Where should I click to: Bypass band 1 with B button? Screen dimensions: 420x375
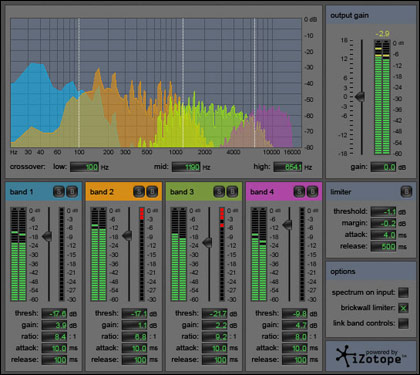coord(72,192)
